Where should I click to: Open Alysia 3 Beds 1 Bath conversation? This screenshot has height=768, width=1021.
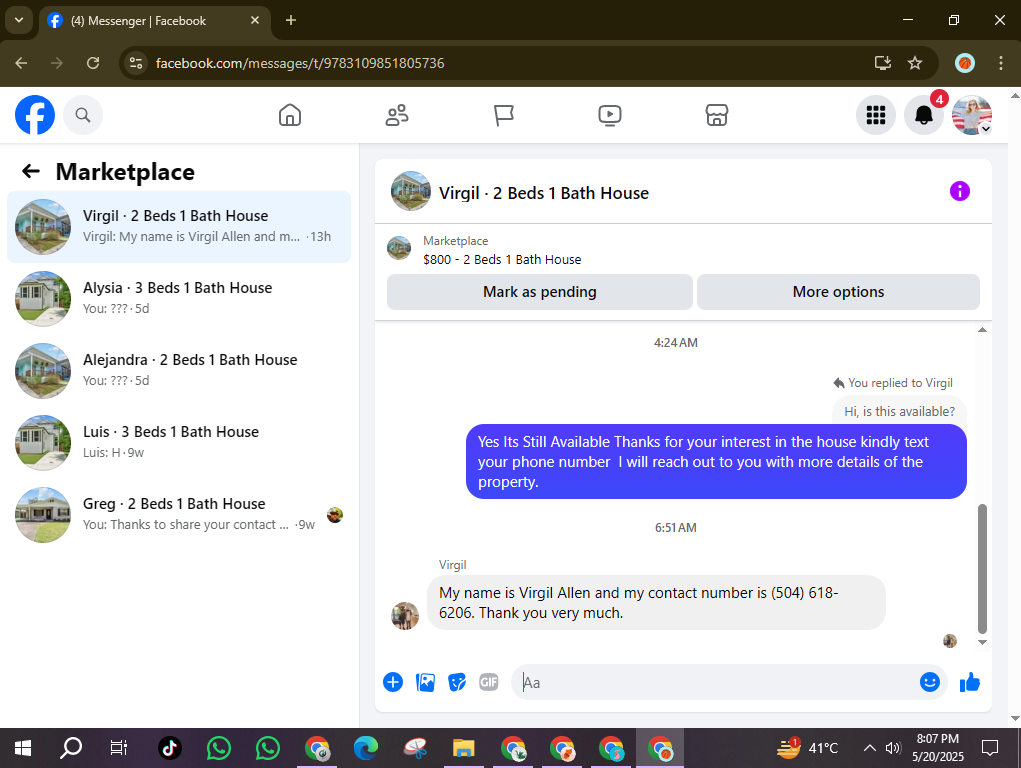(179, 299)
